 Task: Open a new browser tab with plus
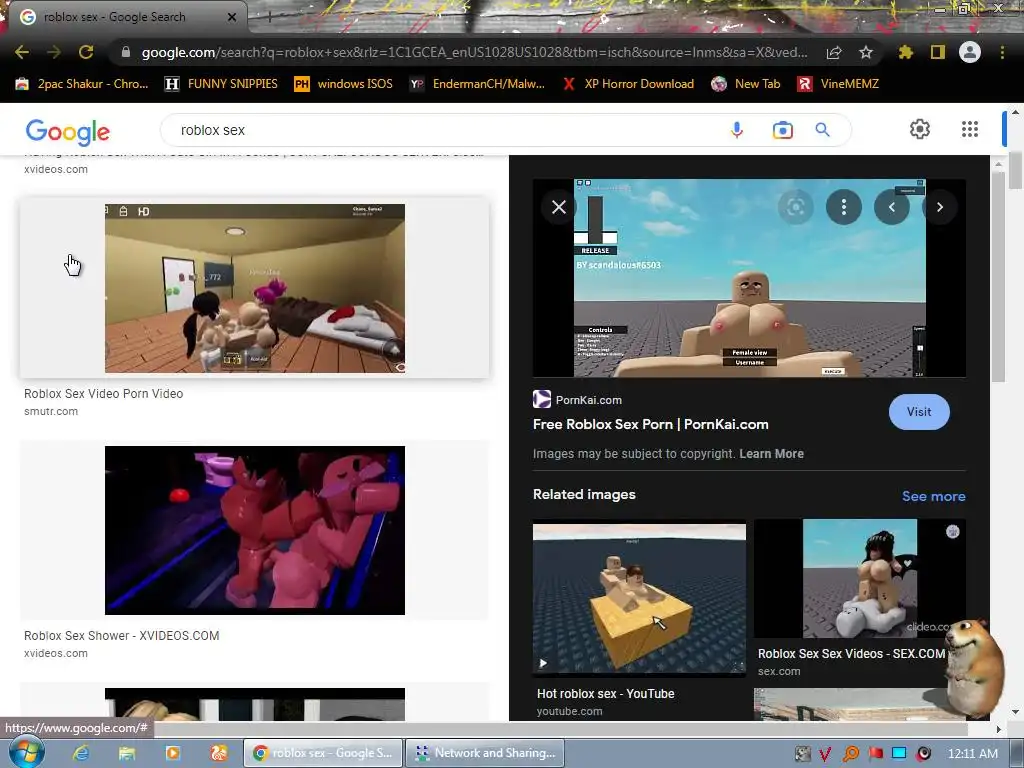[x=269, y=17]
